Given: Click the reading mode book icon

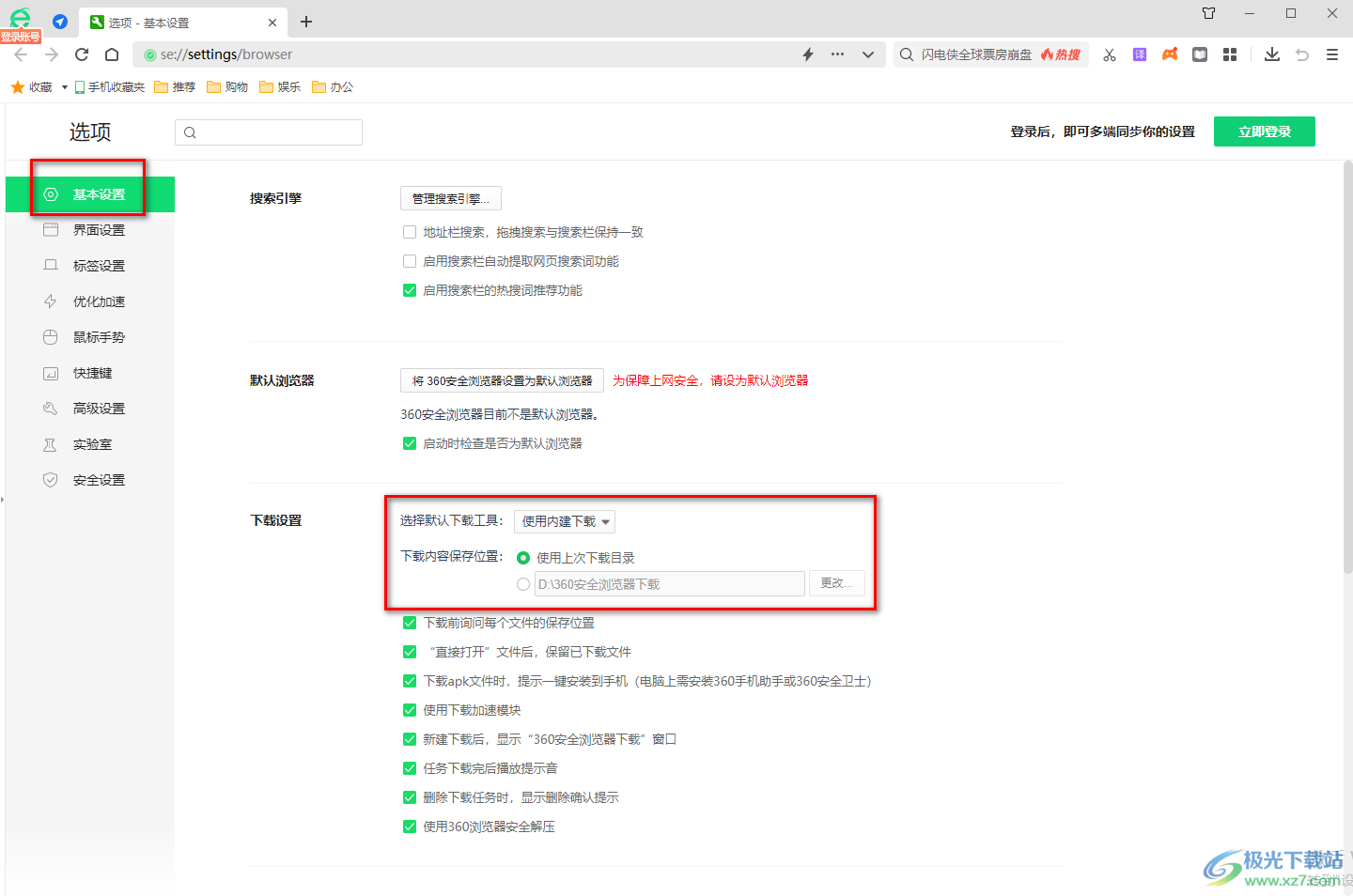Looking at the screenshot, I should point(1200,54).
